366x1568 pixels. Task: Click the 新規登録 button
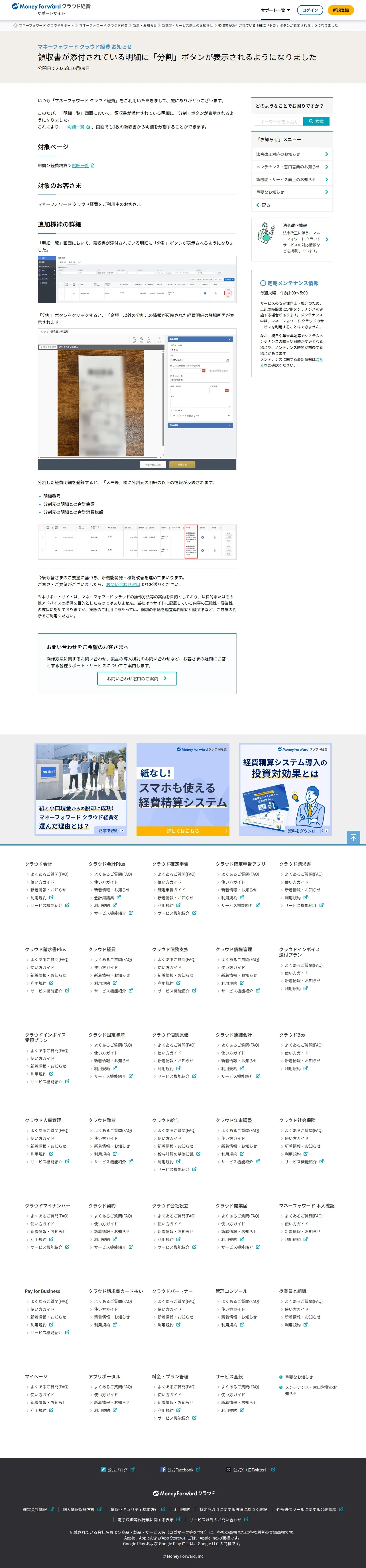pyautogui.click(x=340, y=10)
